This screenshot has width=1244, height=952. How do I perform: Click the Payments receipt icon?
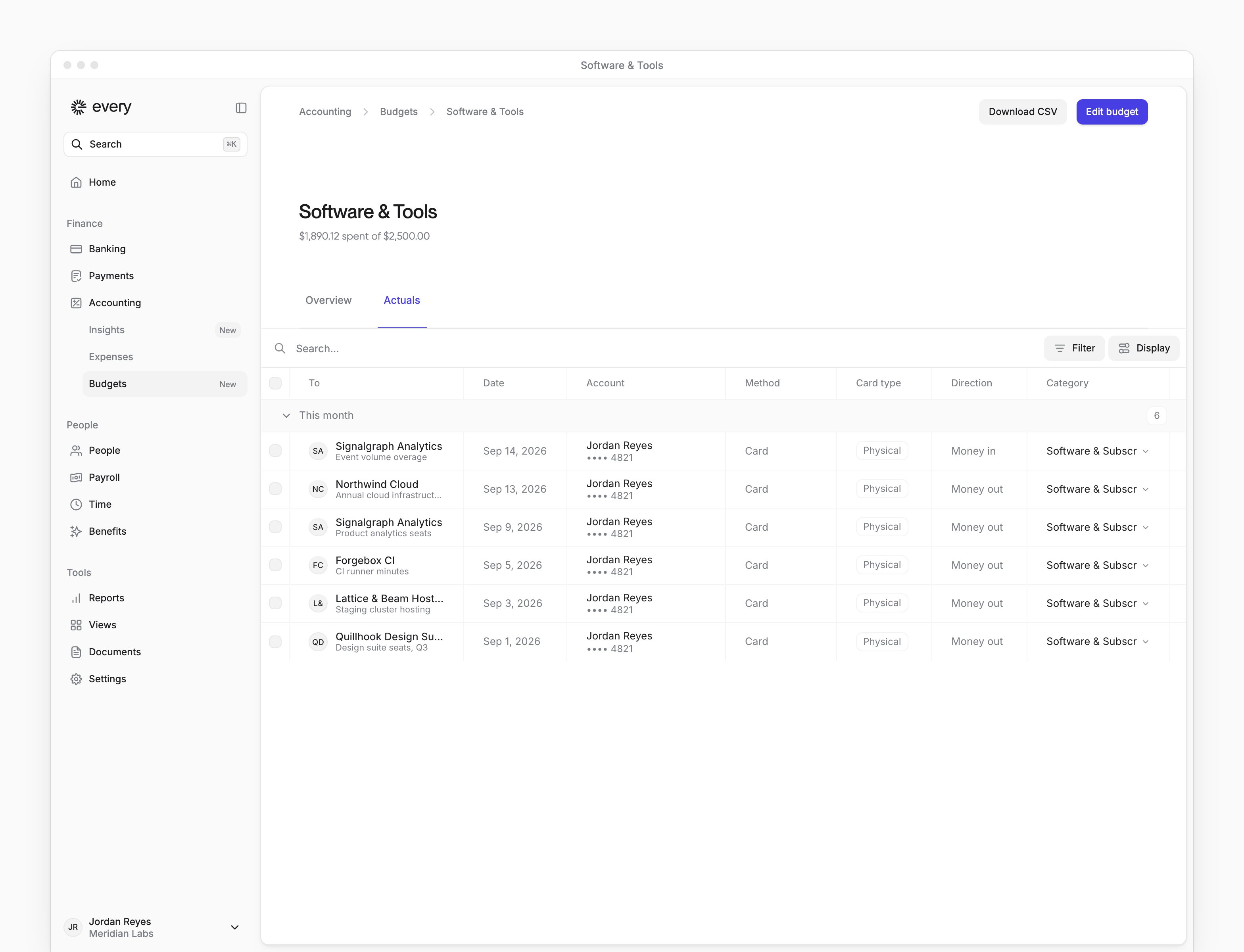(76, 276)
